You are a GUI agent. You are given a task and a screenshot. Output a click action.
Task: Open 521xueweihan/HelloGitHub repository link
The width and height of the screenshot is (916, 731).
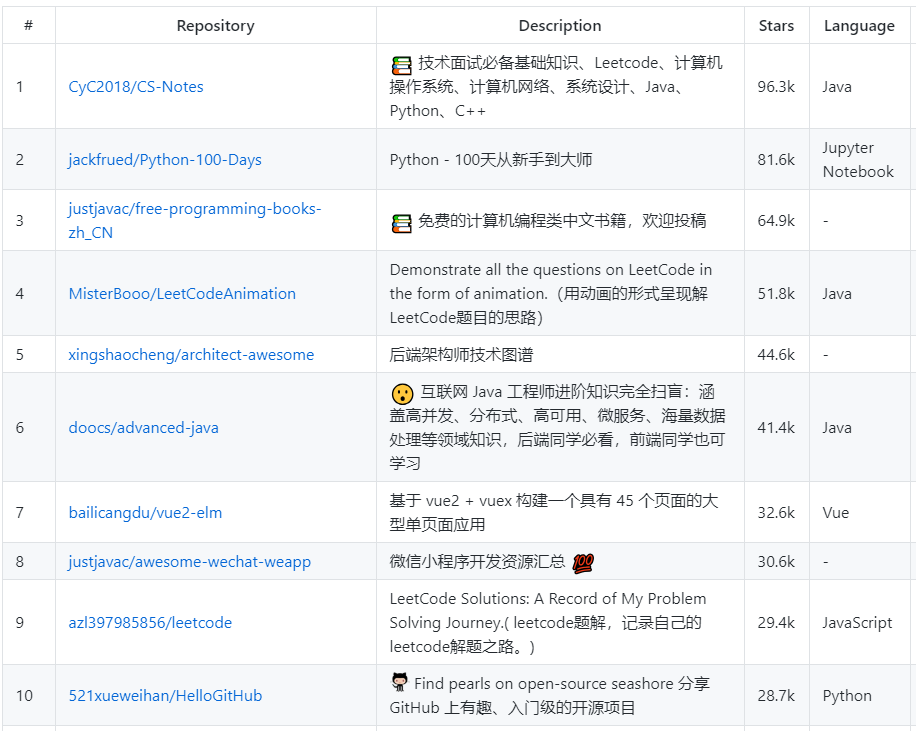click(x=165, y=695)
